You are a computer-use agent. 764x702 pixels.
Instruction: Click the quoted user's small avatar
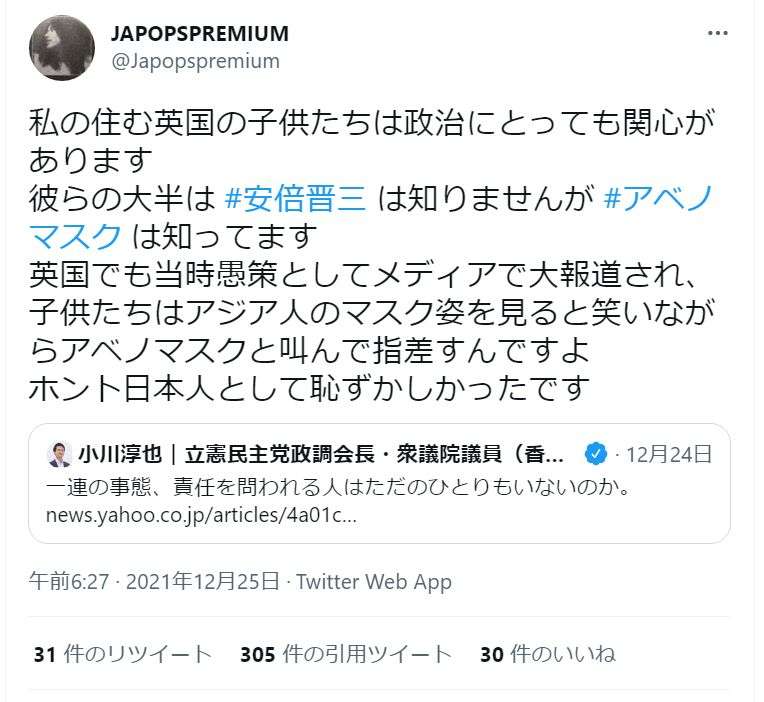(x=59, y=455)
